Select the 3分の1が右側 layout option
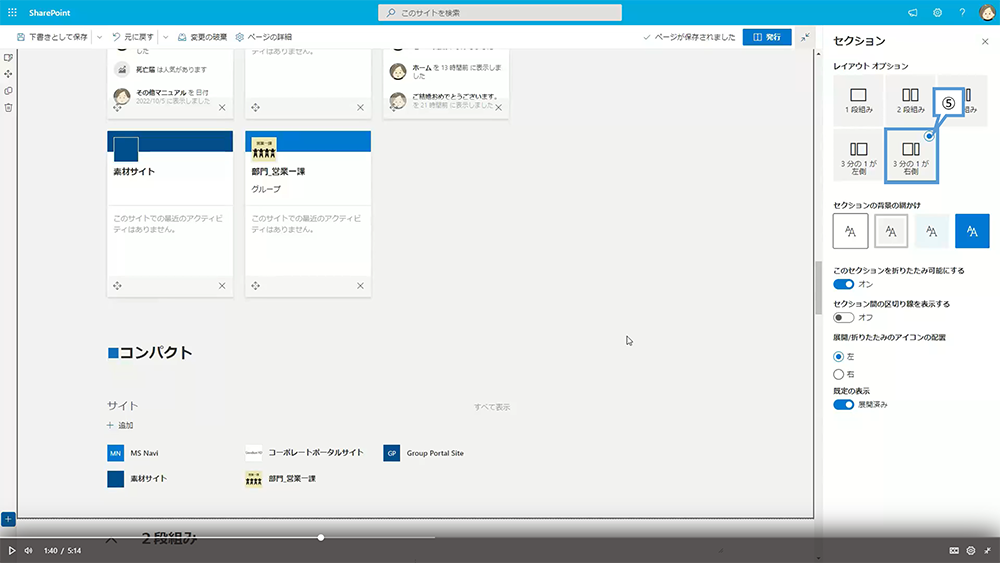Image resolution: width=1000 pixels, height=563 pixels. pyautogui.click(x=910, y=155)
